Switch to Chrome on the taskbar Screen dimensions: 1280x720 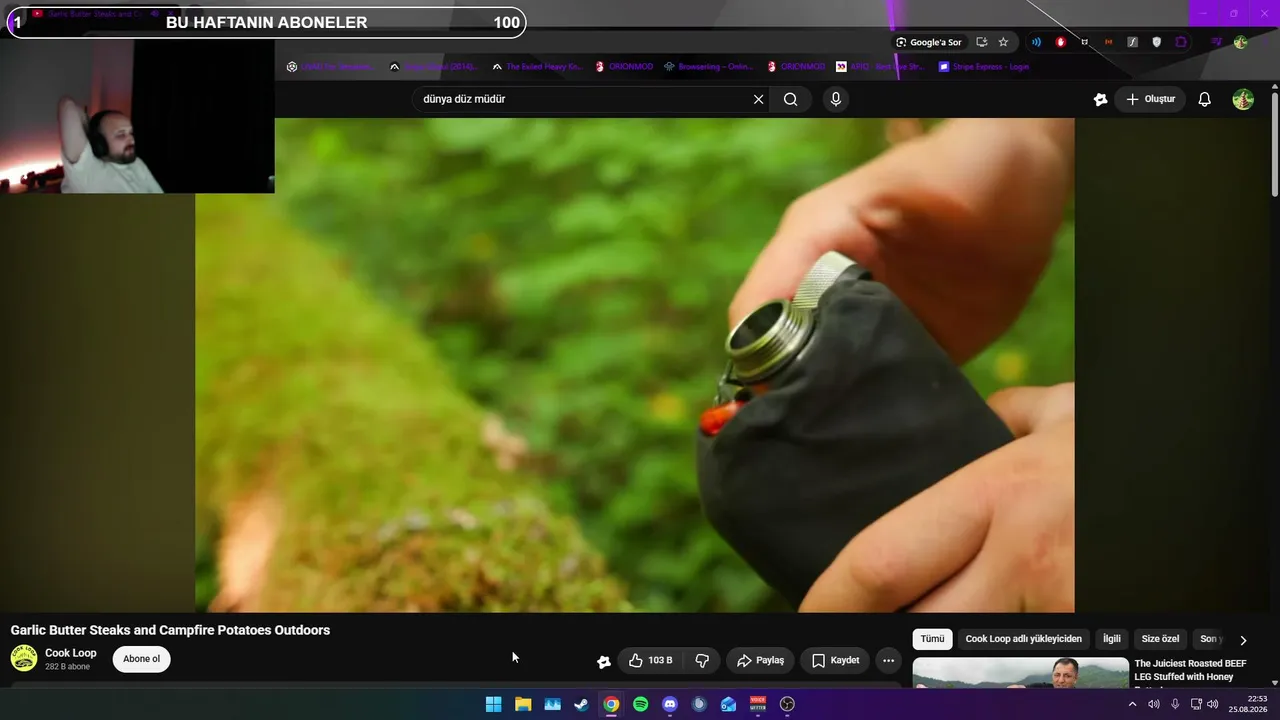coord(611,704)
